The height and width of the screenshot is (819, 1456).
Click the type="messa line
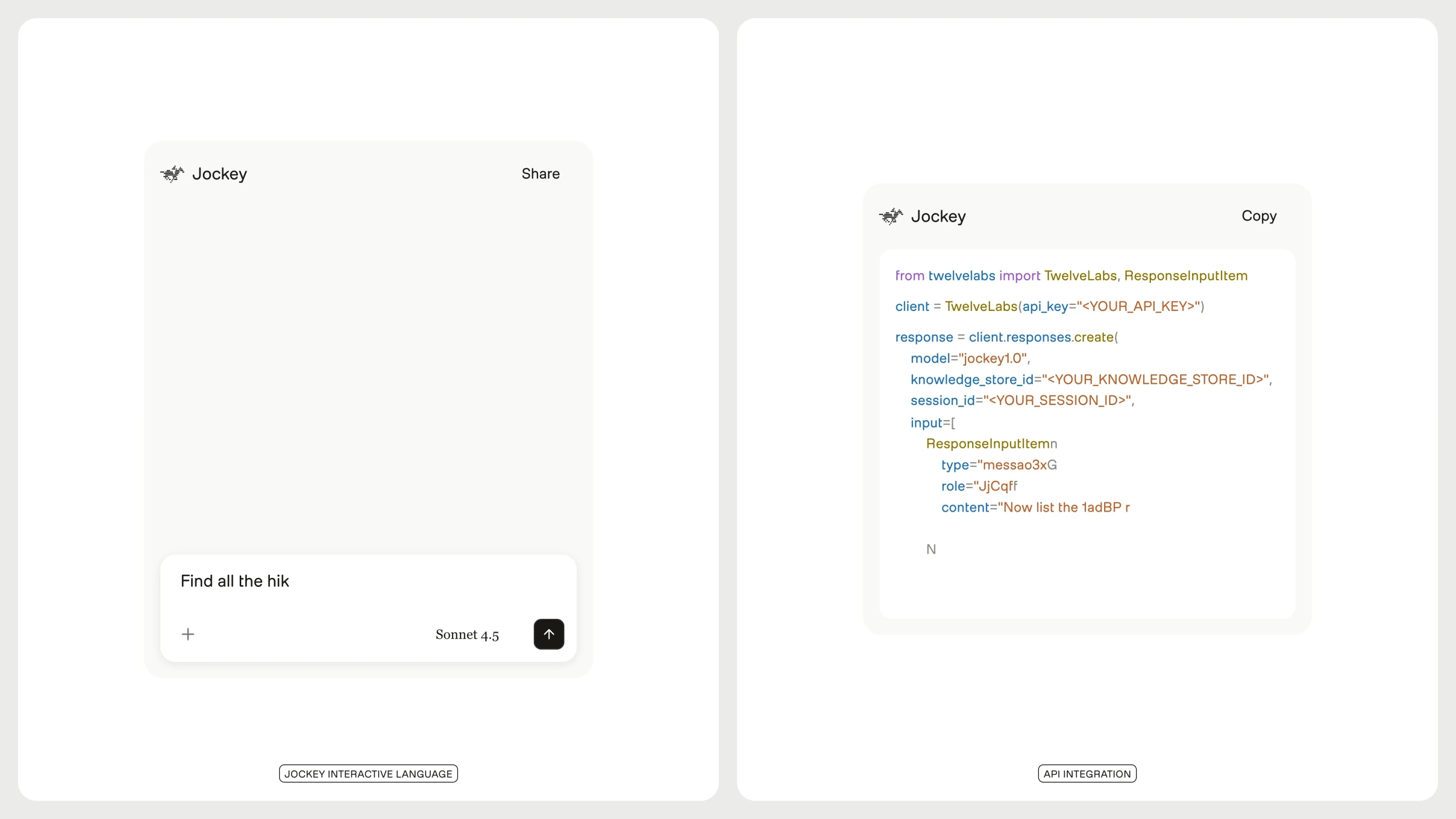point(999,465)
